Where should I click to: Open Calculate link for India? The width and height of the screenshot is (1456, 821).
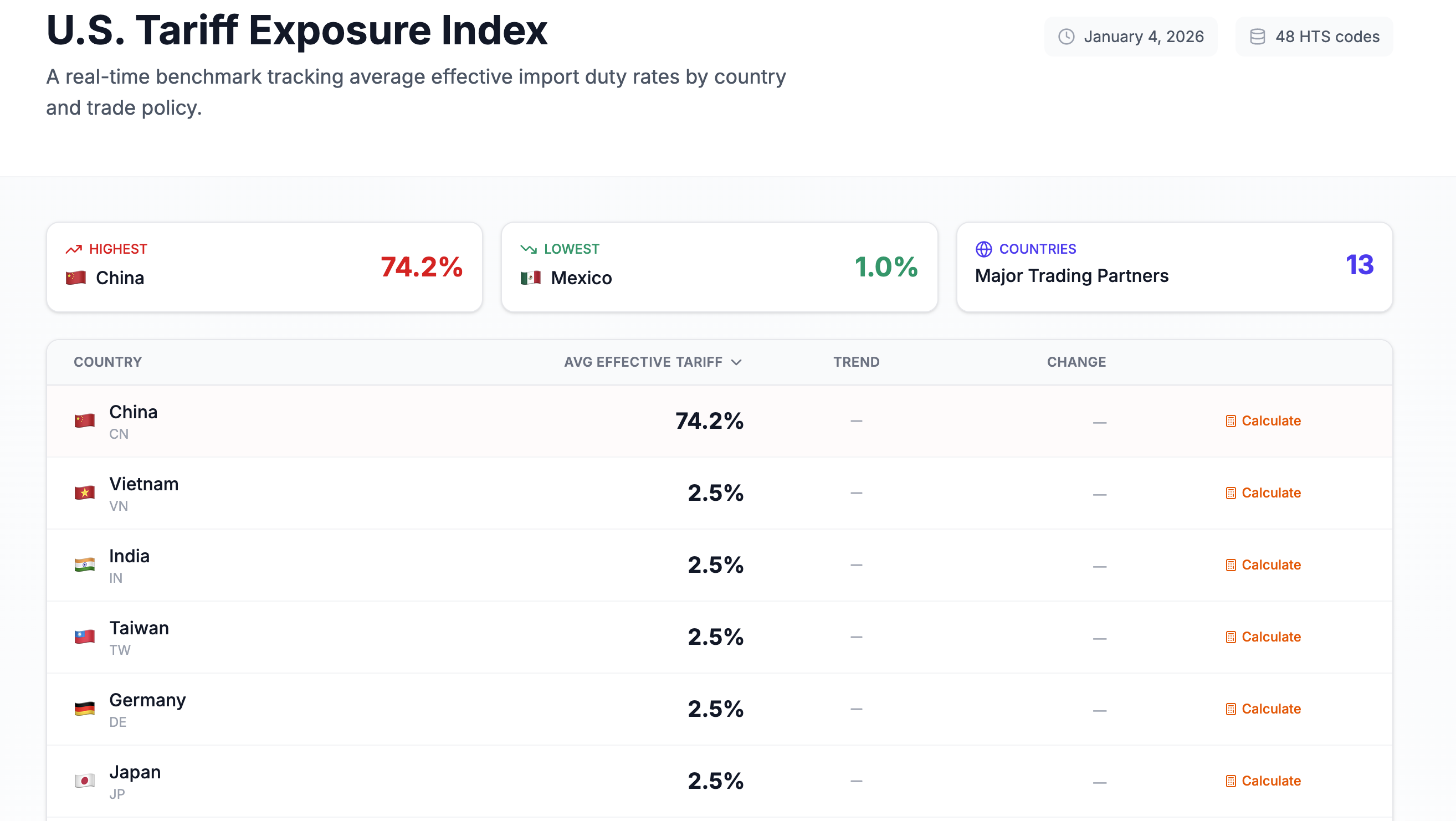[x=1263, y=565]
